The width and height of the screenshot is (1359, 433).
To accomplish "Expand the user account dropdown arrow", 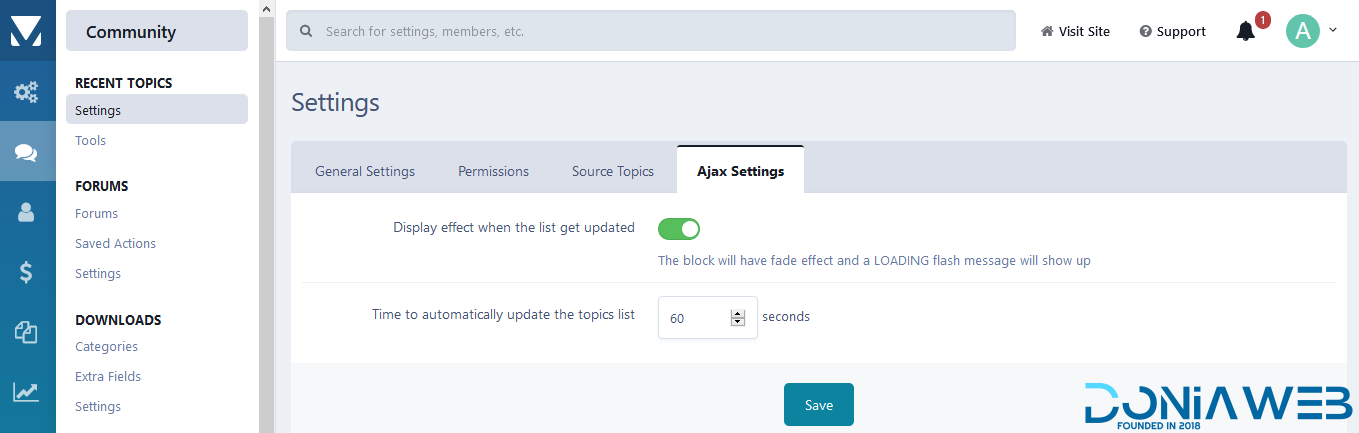I will 1333,30.
